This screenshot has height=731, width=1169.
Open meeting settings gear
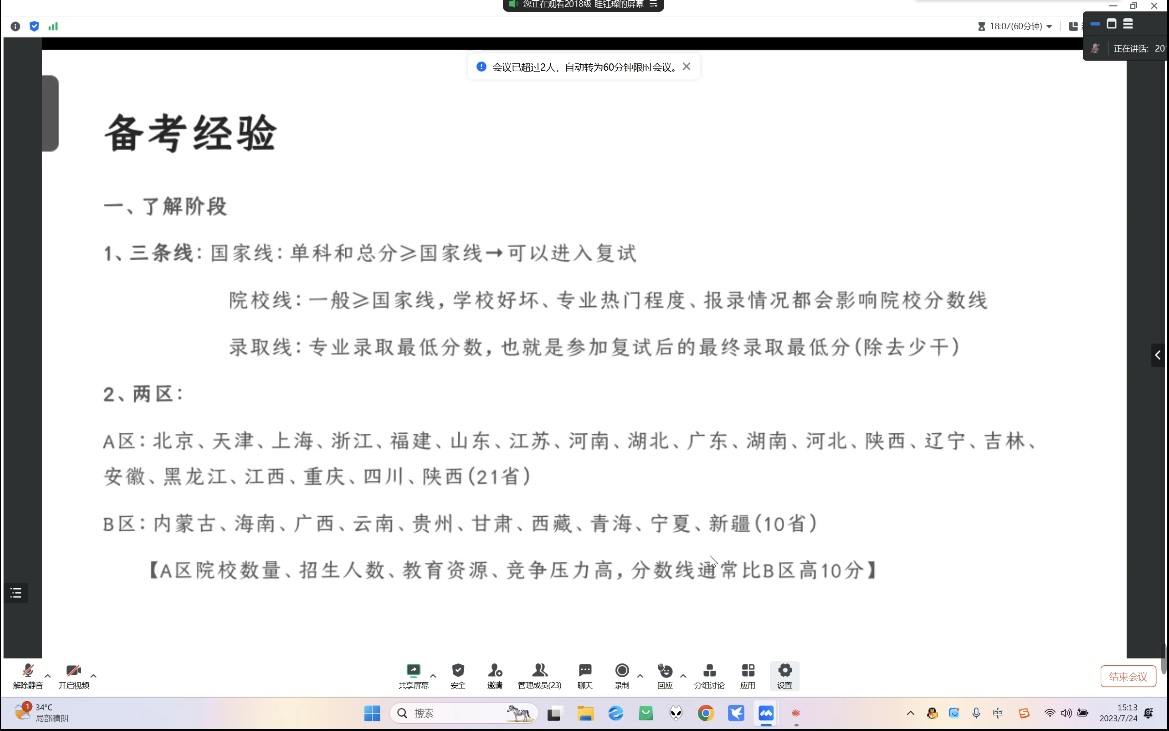(785, 673)
